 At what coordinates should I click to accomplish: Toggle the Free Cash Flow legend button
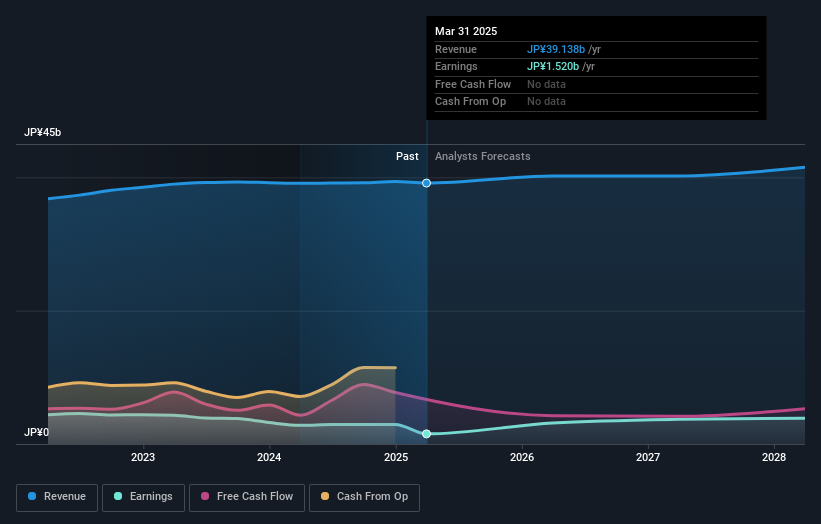tap(247, 497)
